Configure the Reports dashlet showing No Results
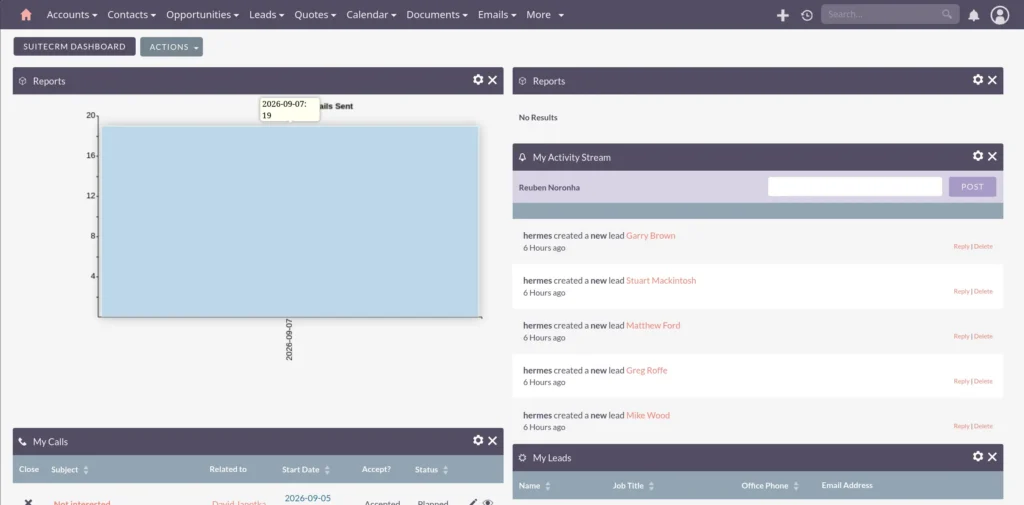This screenshot has height=505, width=1024. pyautogui.click(x=978, y=80)
